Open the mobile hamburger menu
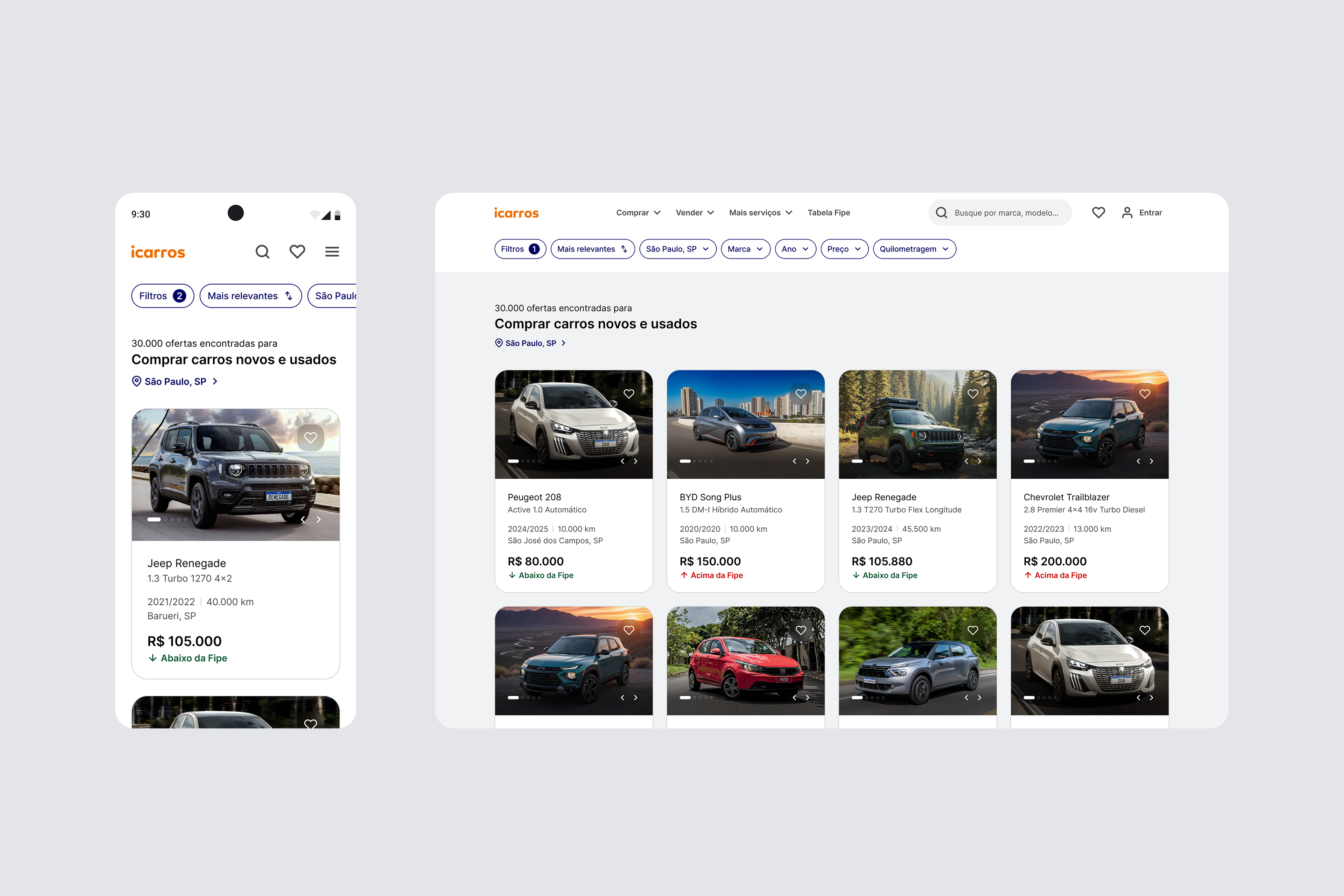 coord(332,252)
